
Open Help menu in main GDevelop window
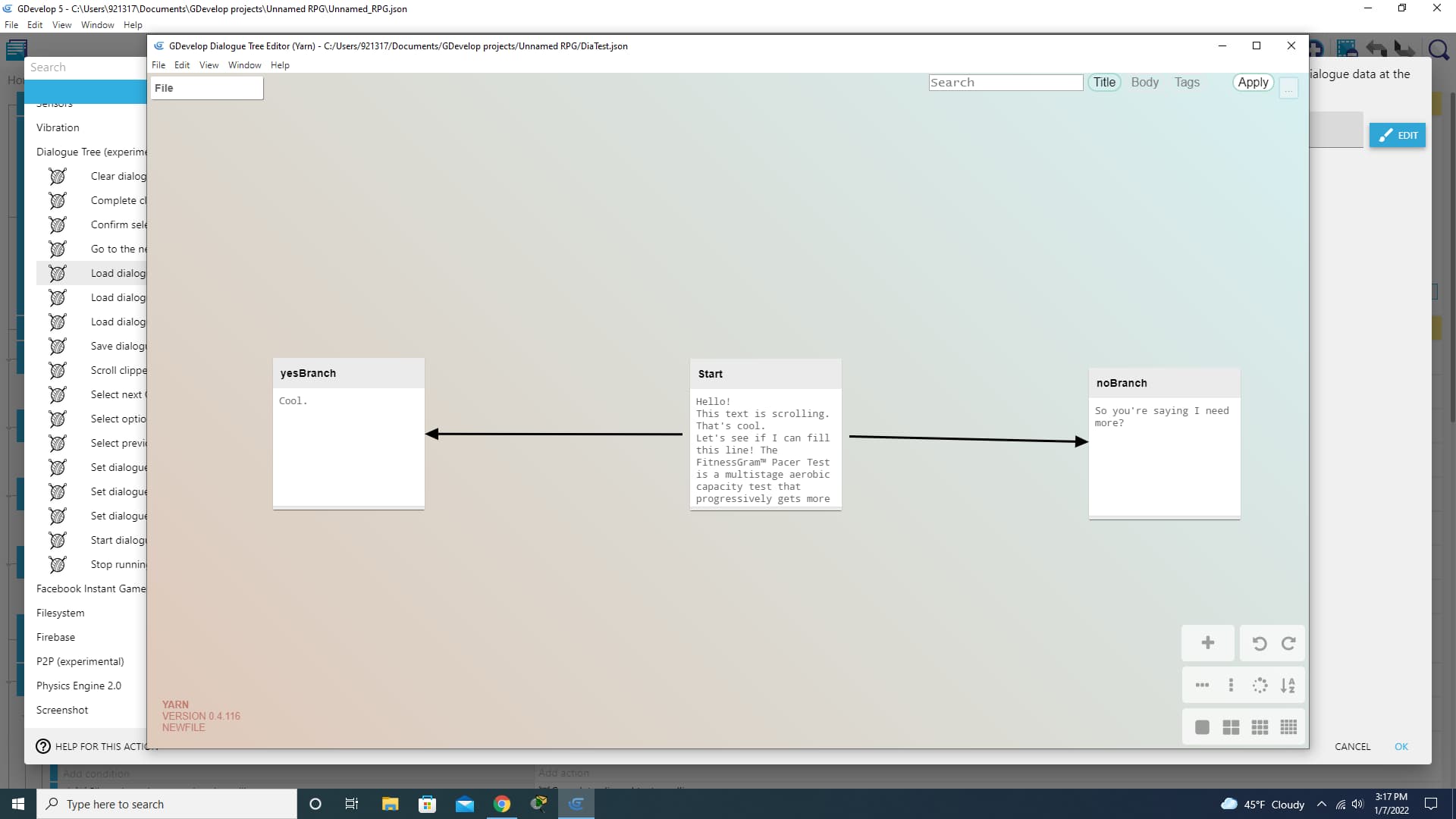133,25
